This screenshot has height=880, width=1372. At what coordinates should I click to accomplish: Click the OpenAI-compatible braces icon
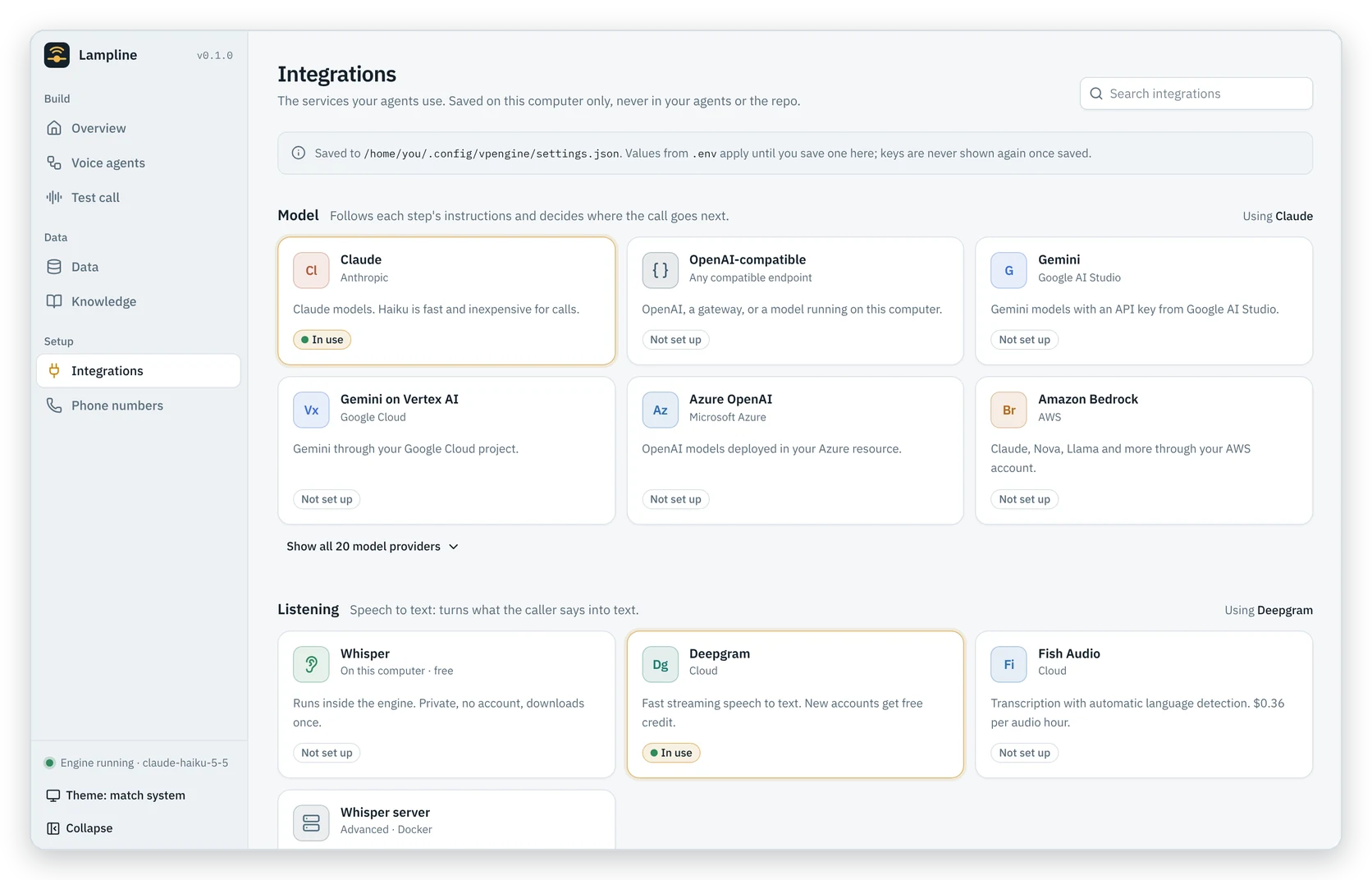[x=660, y=270]
